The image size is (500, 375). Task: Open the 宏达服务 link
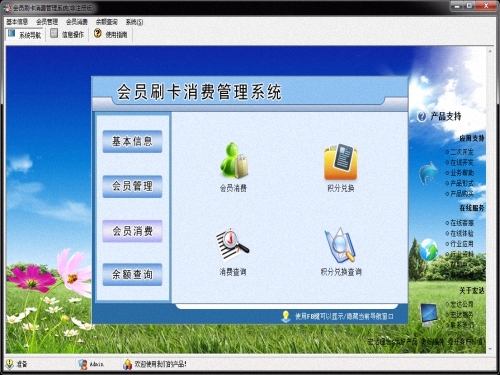[462, 314]
